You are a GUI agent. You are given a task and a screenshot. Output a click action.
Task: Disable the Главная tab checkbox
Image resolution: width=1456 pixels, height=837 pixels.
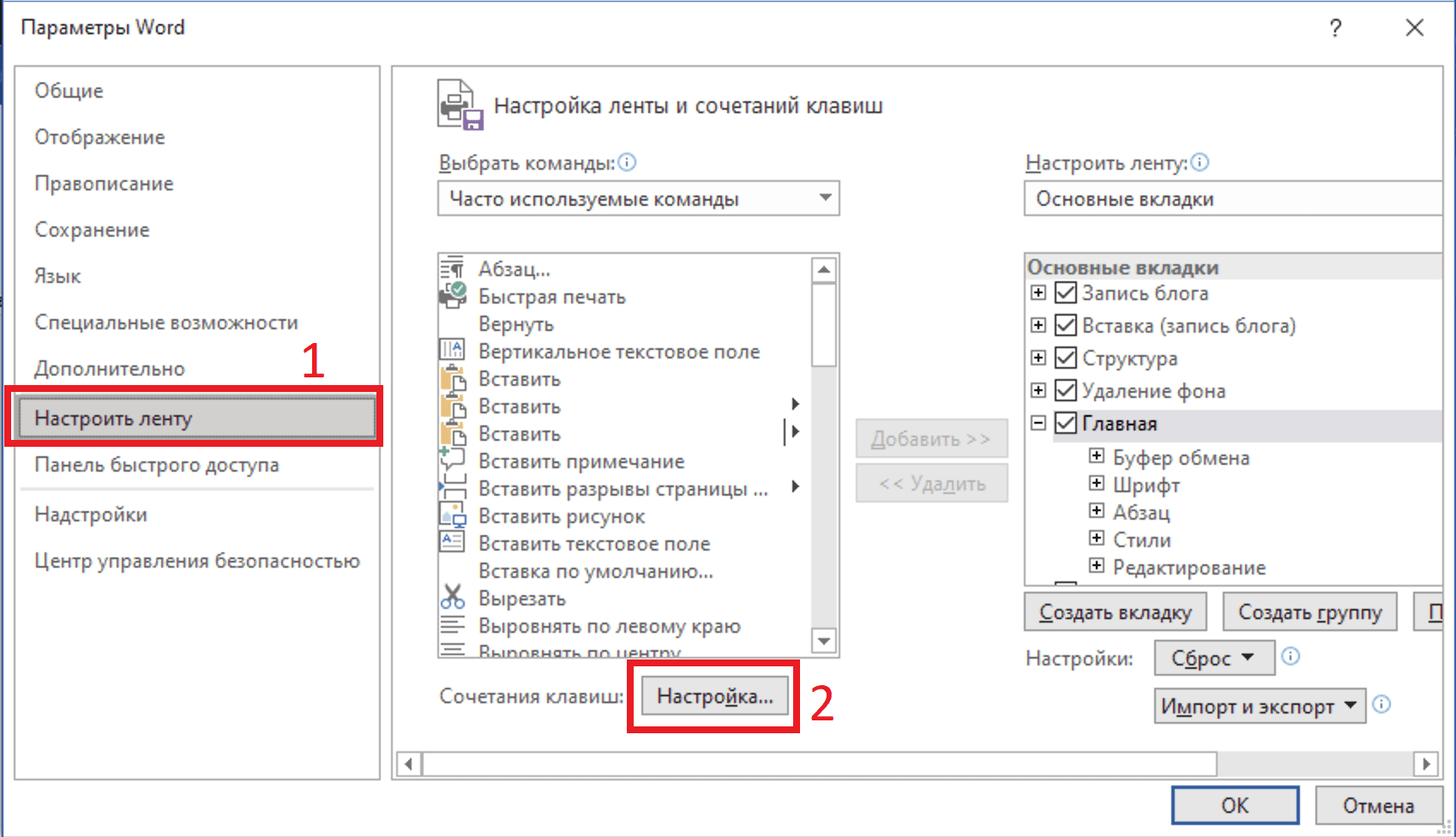[1066, 423]
